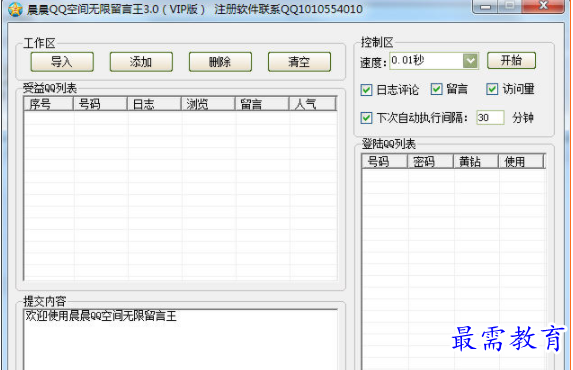Image resolution: width=573 pixels, height=370 pixels.
Task: Click the 号码 header in 受益QQ列表
Action: pyautogui.click(x=100, y=104)
